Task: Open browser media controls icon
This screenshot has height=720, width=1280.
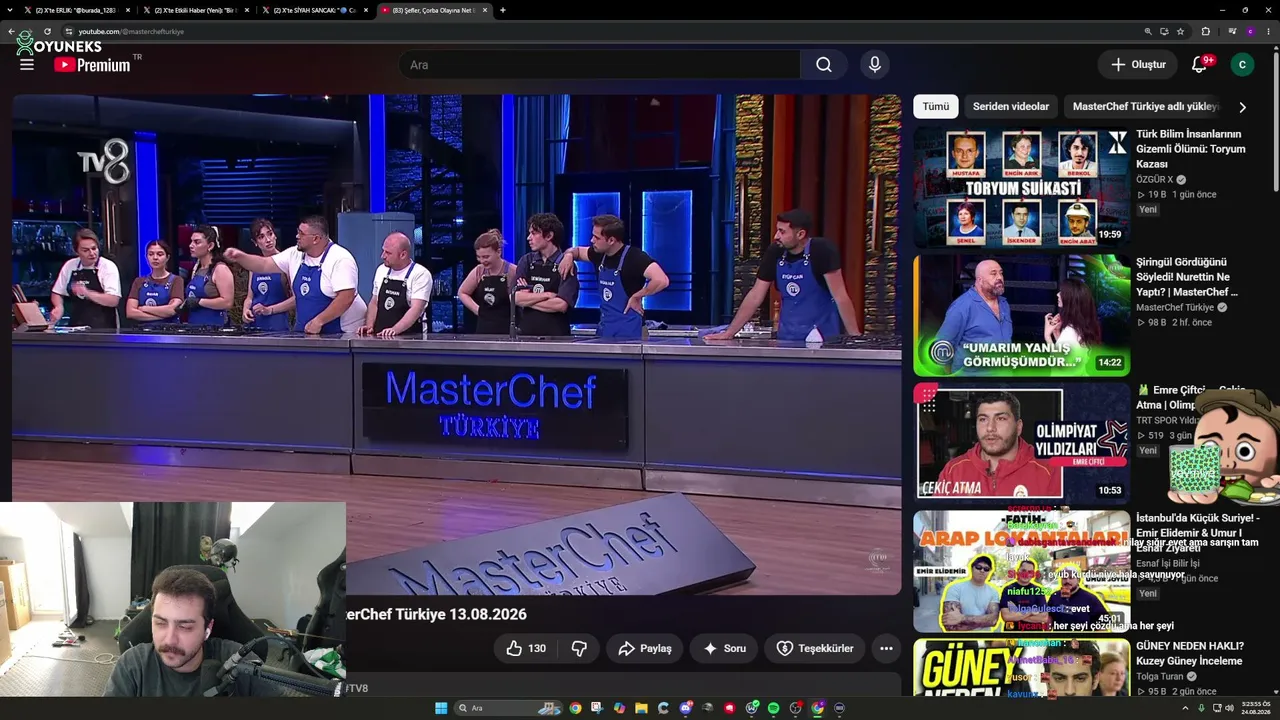Action: click(x=1232, y=31)
